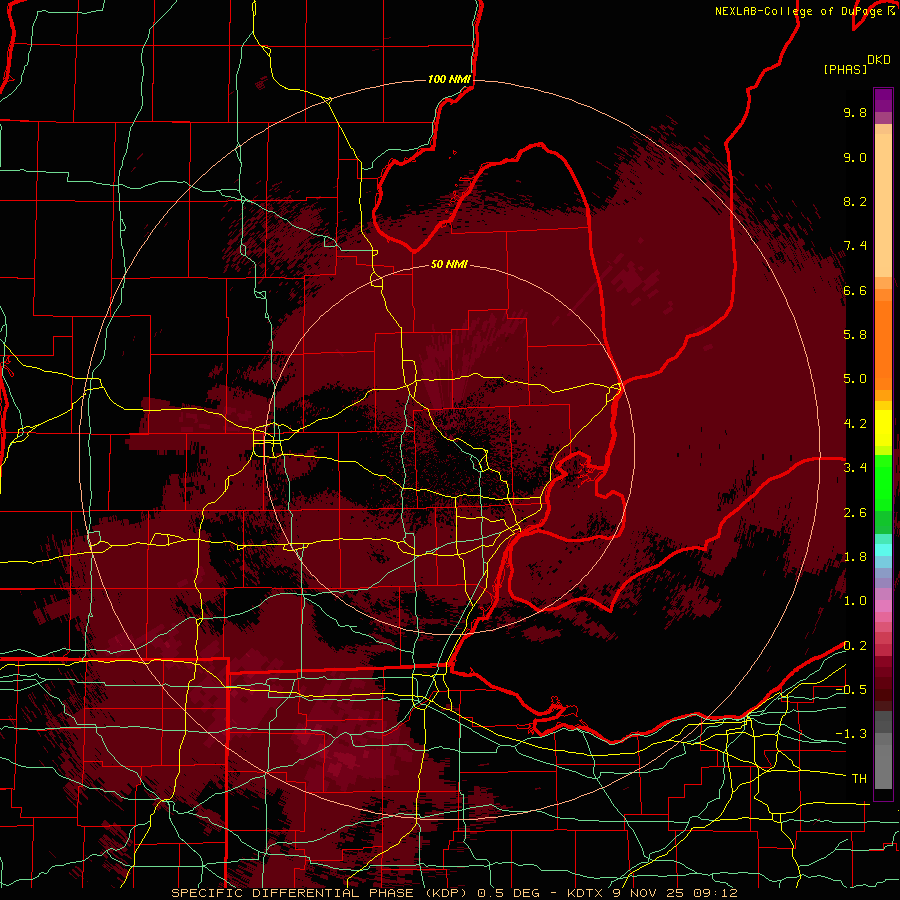Click the 2.6 legend scale value
The image size is (900, 900).
[855, 513]
